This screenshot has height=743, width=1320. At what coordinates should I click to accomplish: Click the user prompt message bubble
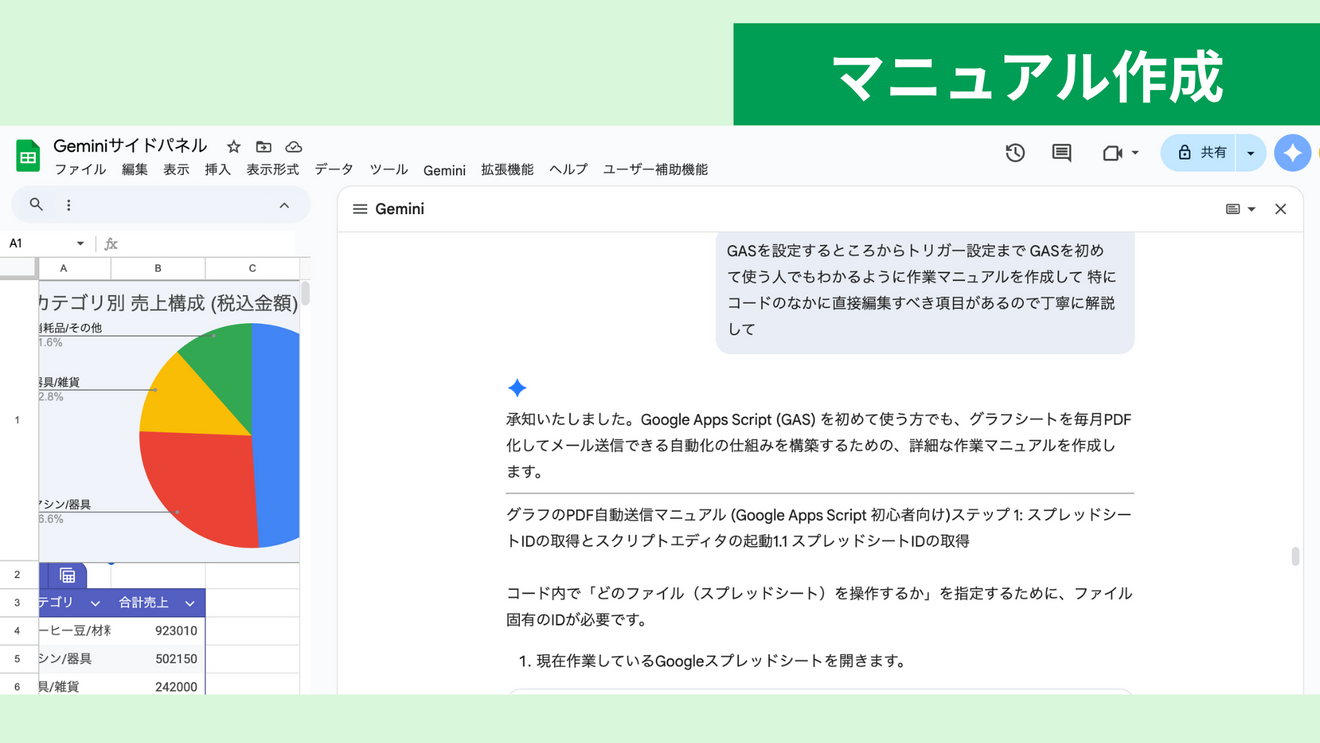point(925,291)
